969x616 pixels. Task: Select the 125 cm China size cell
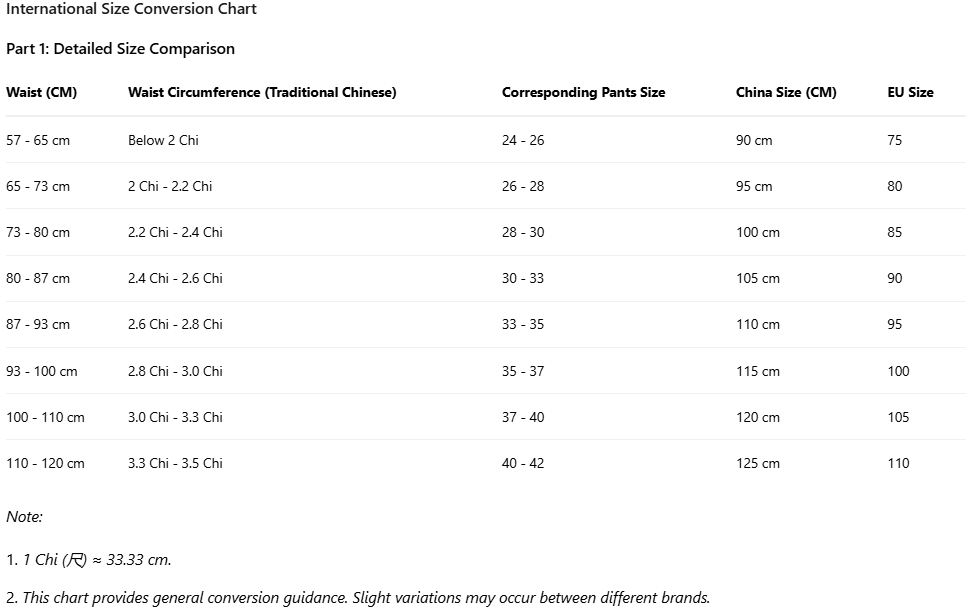[x=757, y=463]
